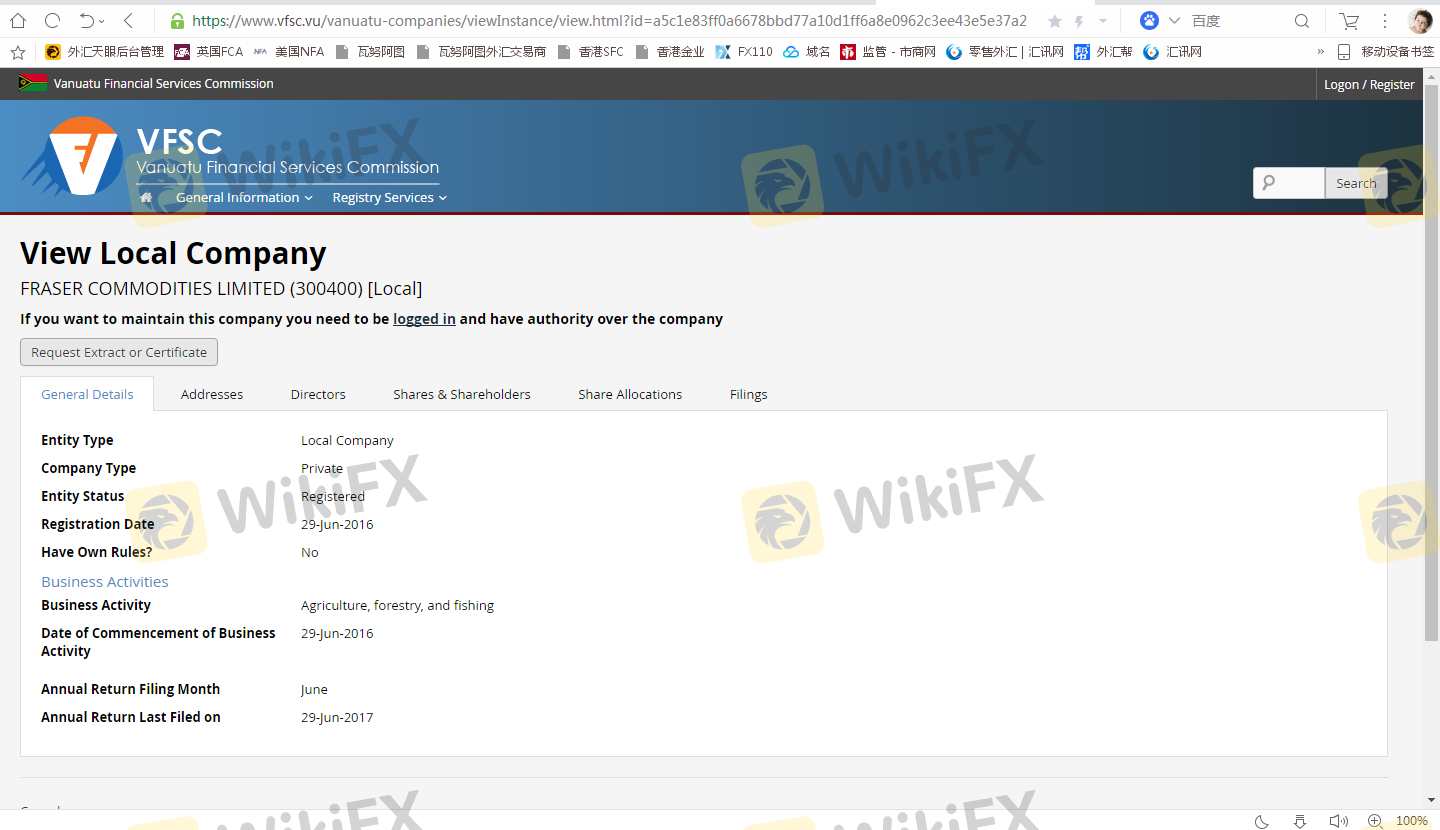Click the speaker sound icon in status bar
This screenshot has width=1440, height=830.
click(x=1338, y=821)
